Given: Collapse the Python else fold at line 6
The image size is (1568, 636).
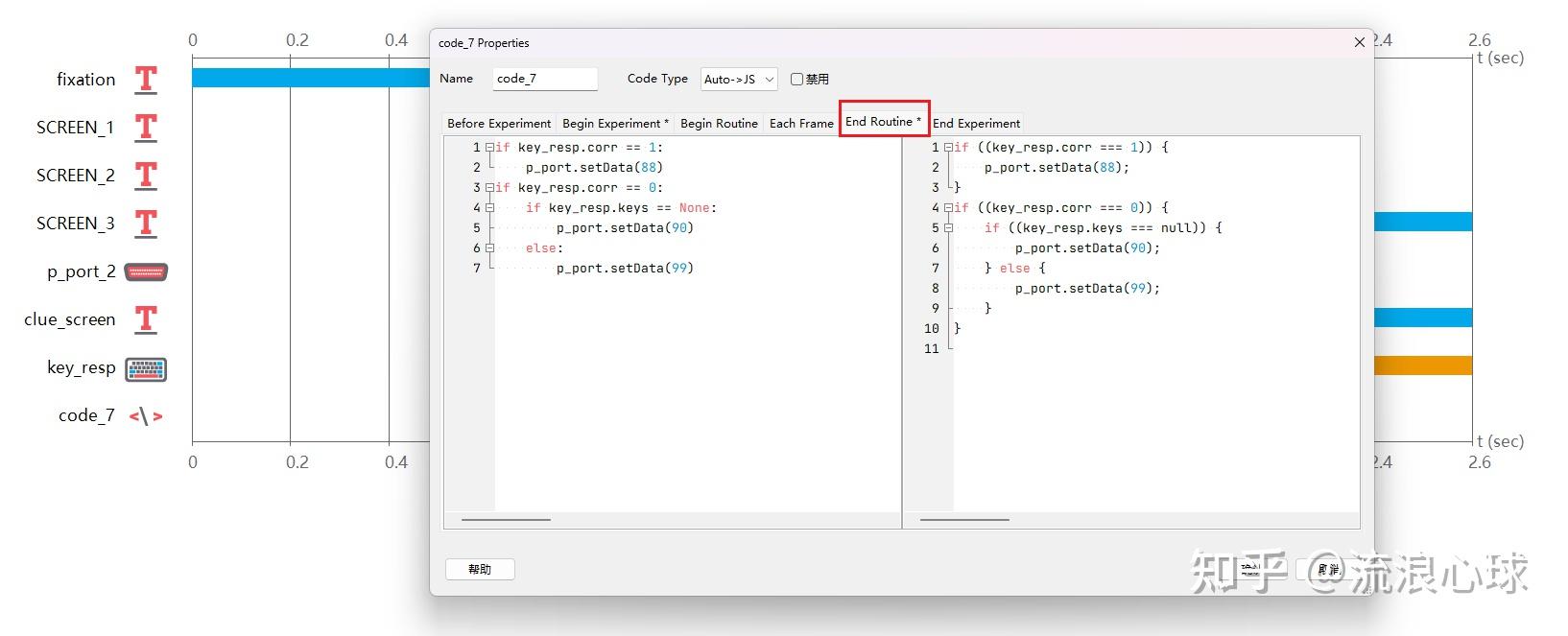Looking at the screenshot, I should (489, 248).
